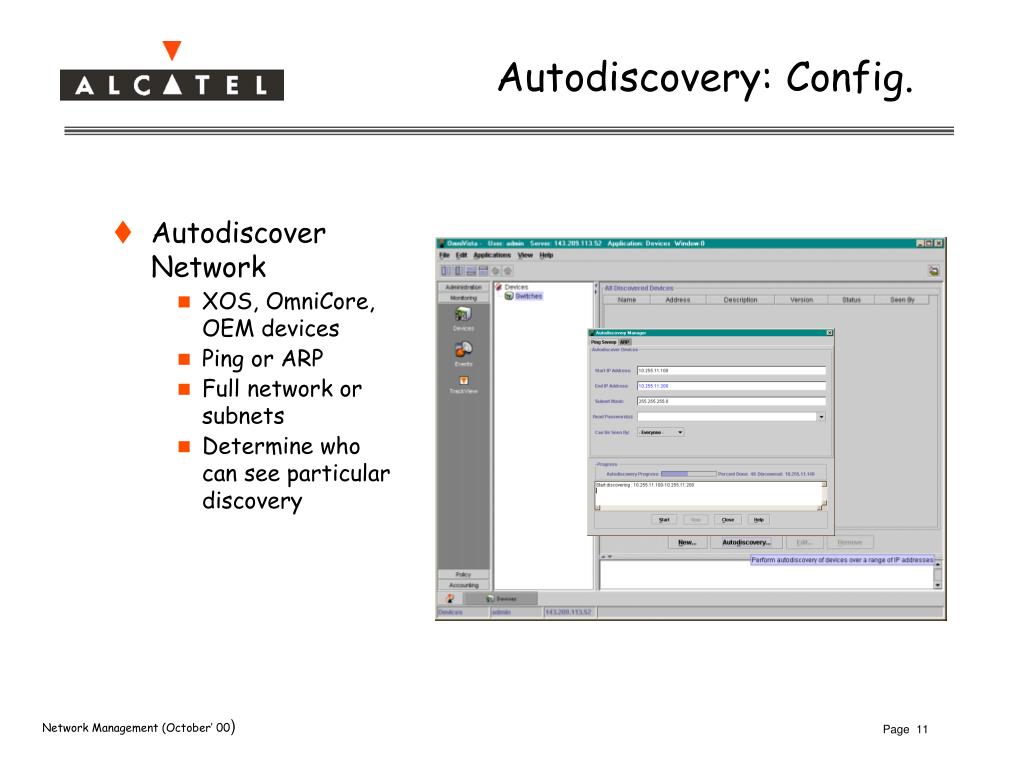Viewport: 1024px width, 768px height.
Task: Click the bottom pane scrollbar down arrow
Action: click(937, 585)
